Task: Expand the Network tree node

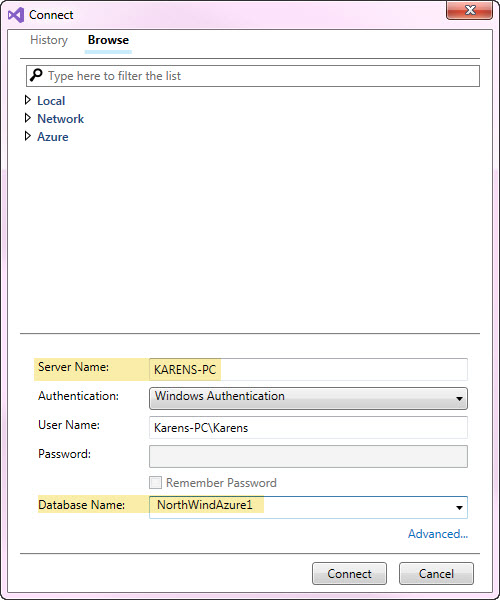Action: click(x=28, y=118)
